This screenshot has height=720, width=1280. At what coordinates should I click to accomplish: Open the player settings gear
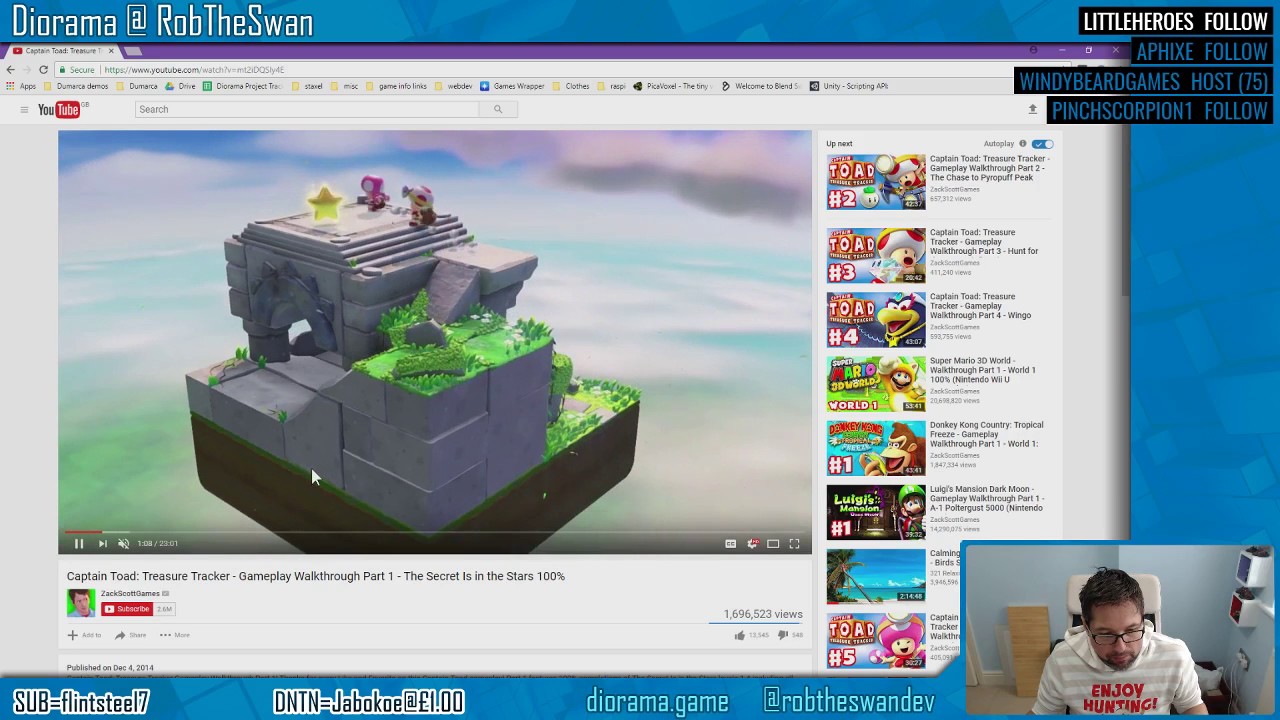[752, 544]
